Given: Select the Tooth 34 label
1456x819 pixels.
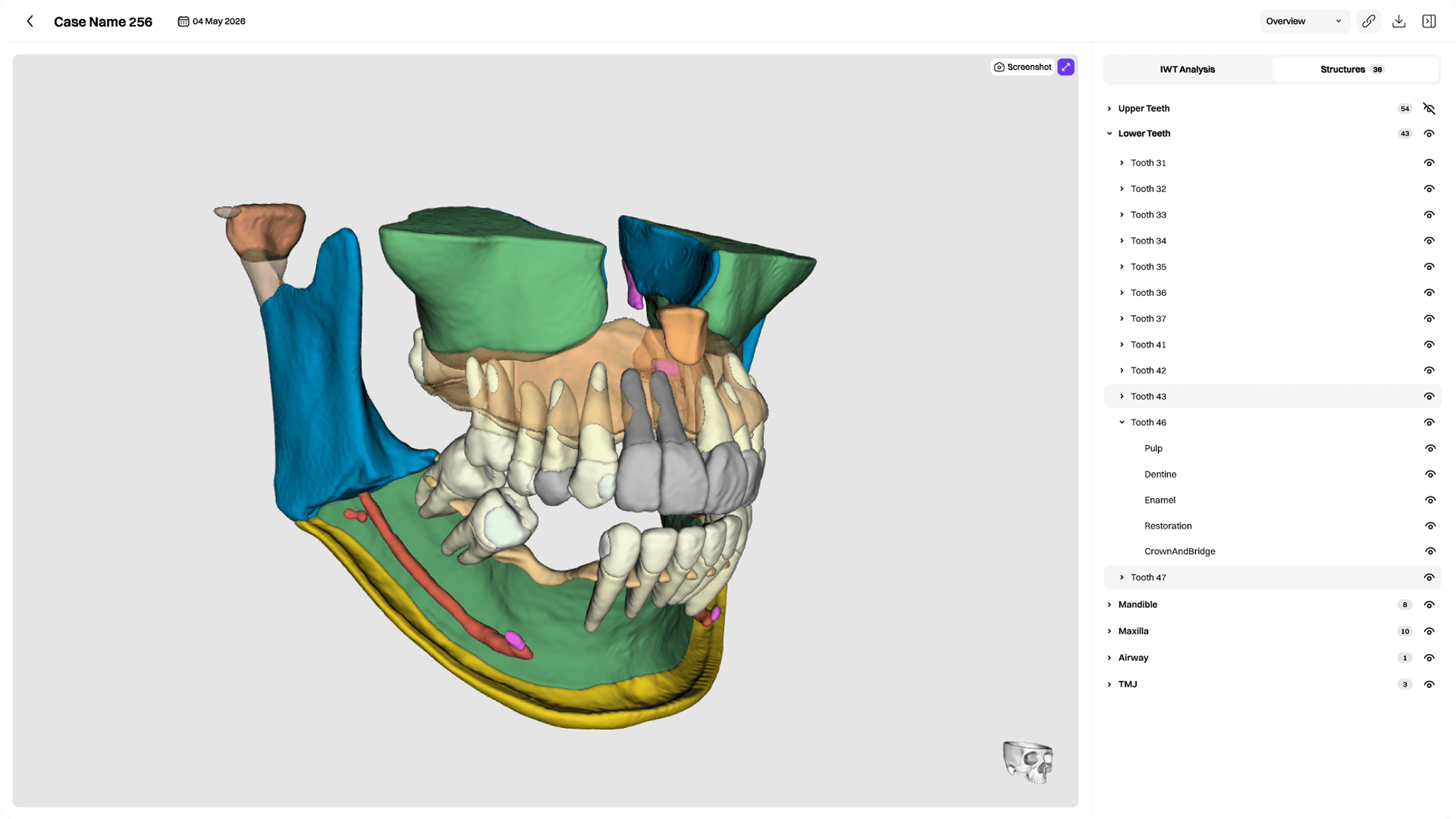Looking at the screenshot, I should point(1148,241).
